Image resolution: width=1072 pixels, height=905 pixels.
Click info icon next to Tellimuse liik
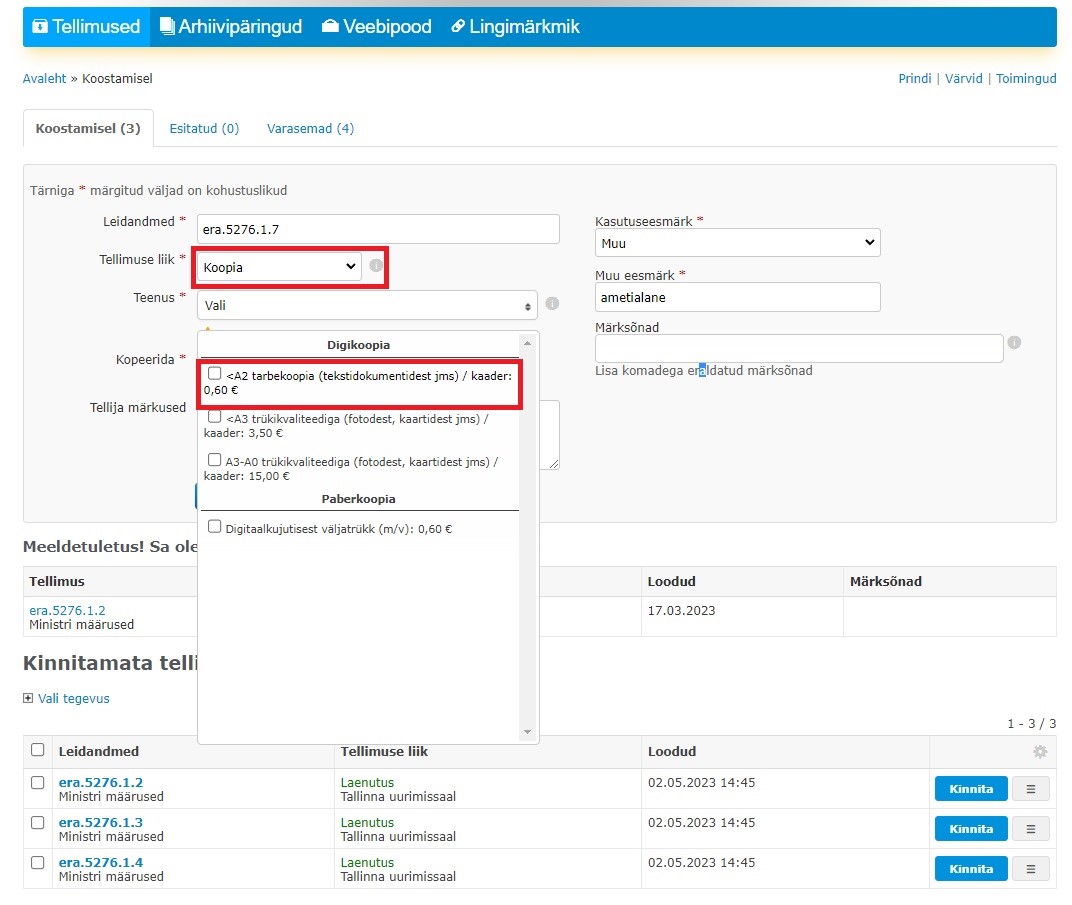pyautogui.click(x=376, y=266)
